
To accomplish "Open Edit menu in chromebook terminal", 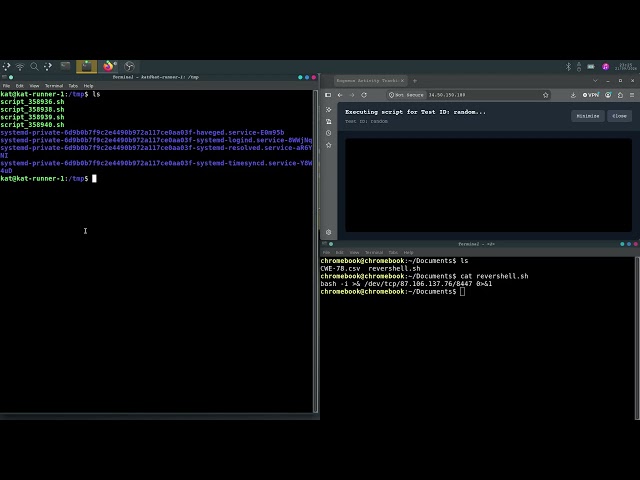I will click(340, 253).
